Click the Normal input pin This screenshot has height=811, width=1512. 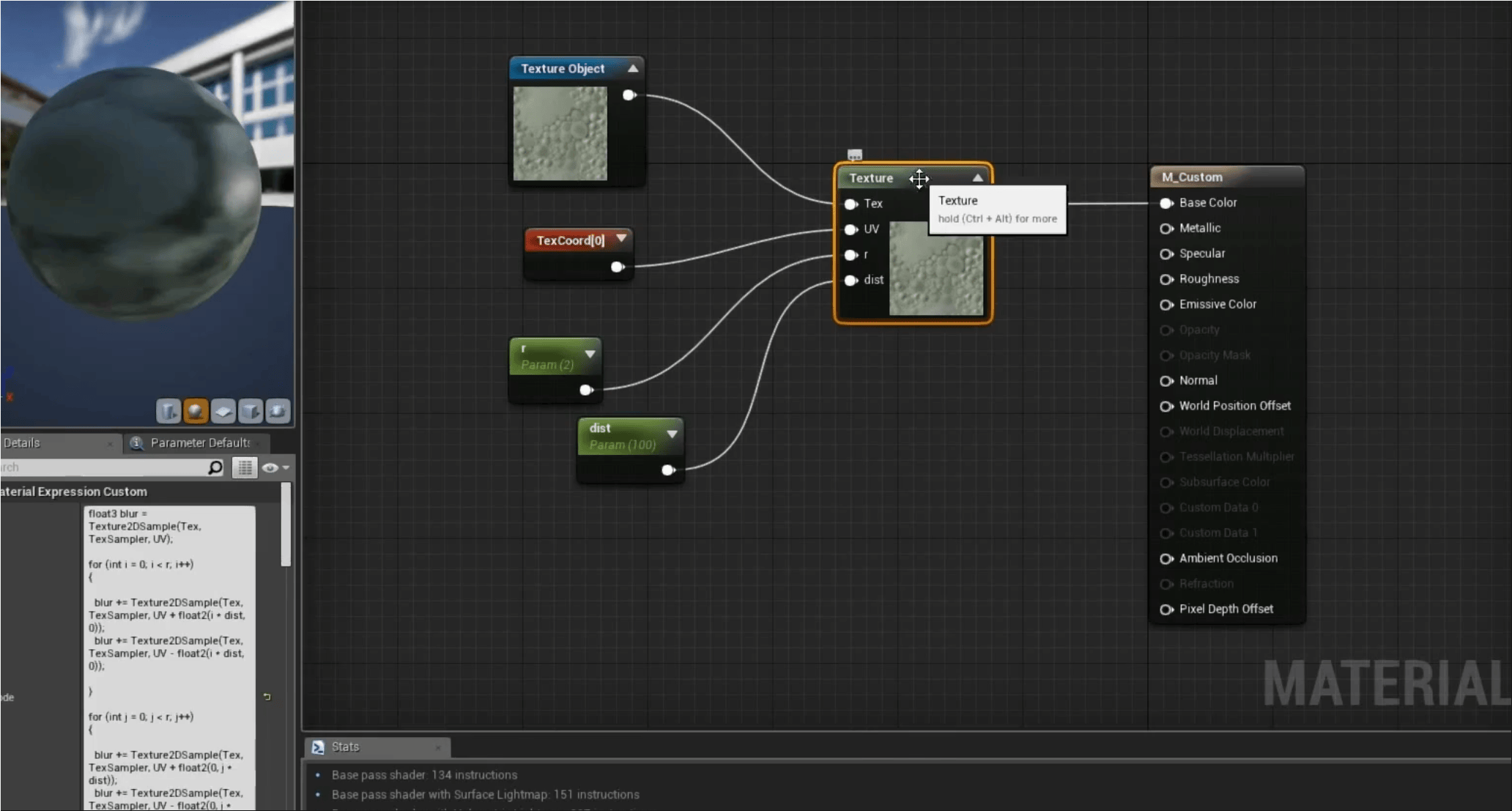point(1166,381)
